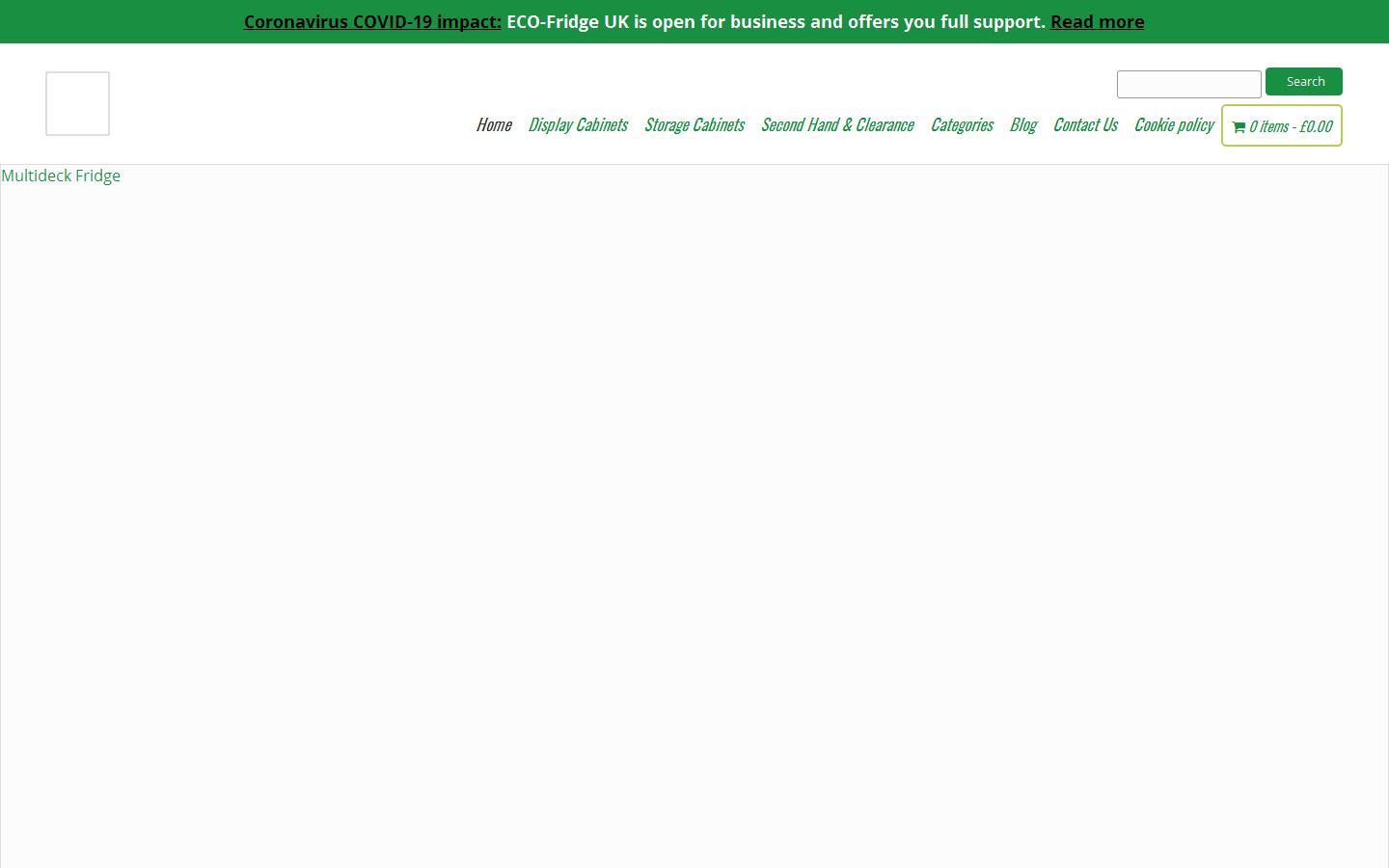
Task: Navigate to Contact Us
Action: 1084,124
